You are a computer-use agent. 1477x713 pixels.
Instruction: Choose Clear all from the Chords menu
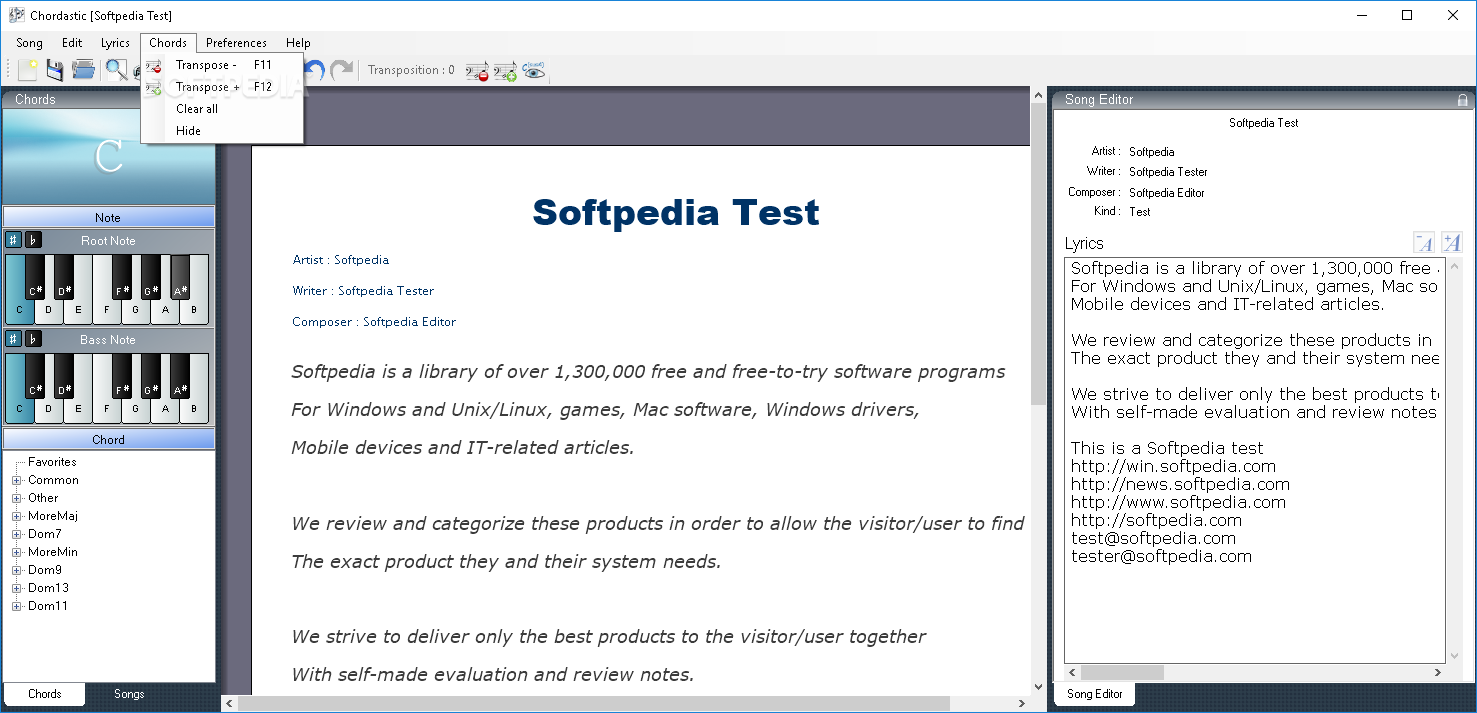(222, 109)
